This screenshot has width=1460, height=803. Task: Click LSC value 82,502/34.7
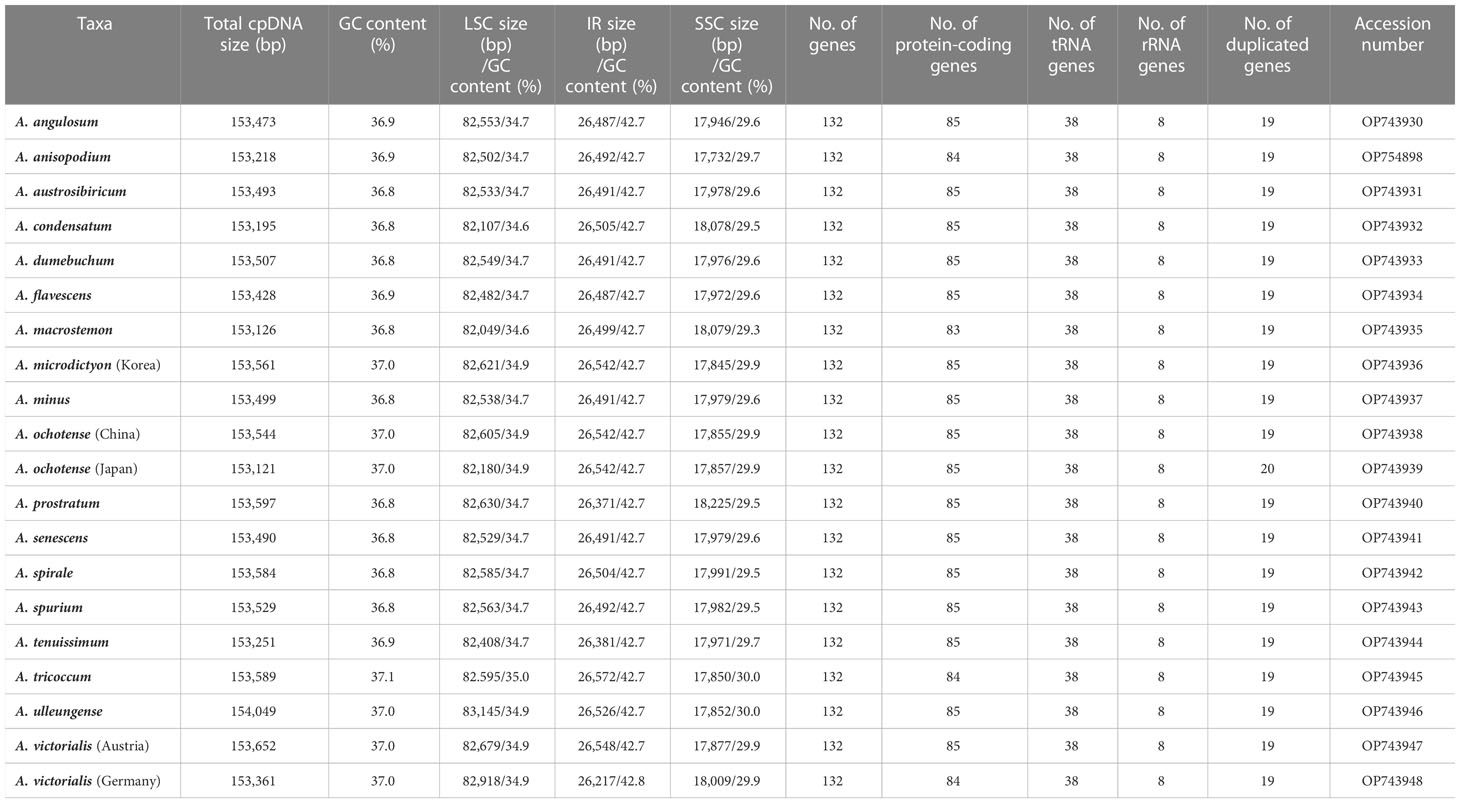[497, 157]
